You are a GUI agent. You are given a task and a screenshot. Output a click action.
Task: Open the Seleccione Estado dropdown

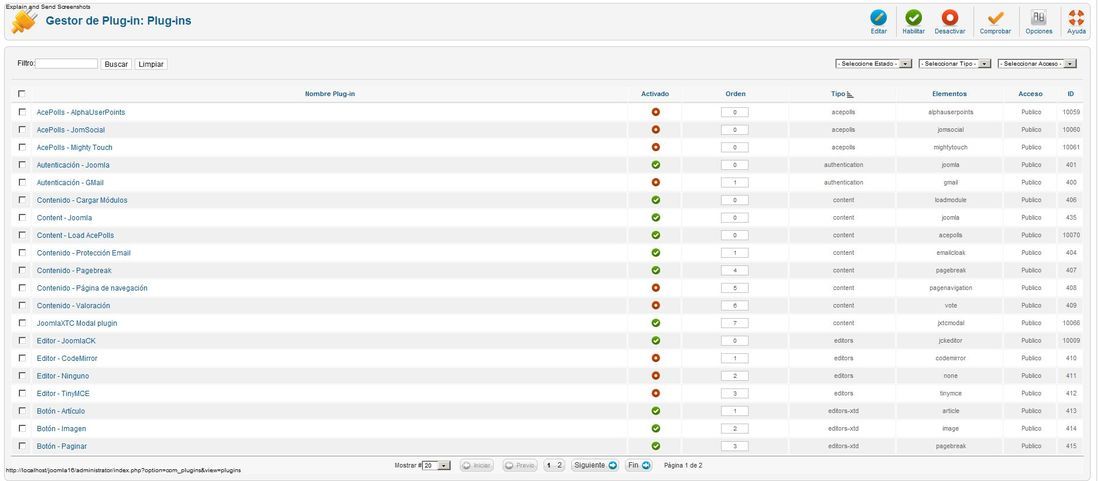point(873,64)
